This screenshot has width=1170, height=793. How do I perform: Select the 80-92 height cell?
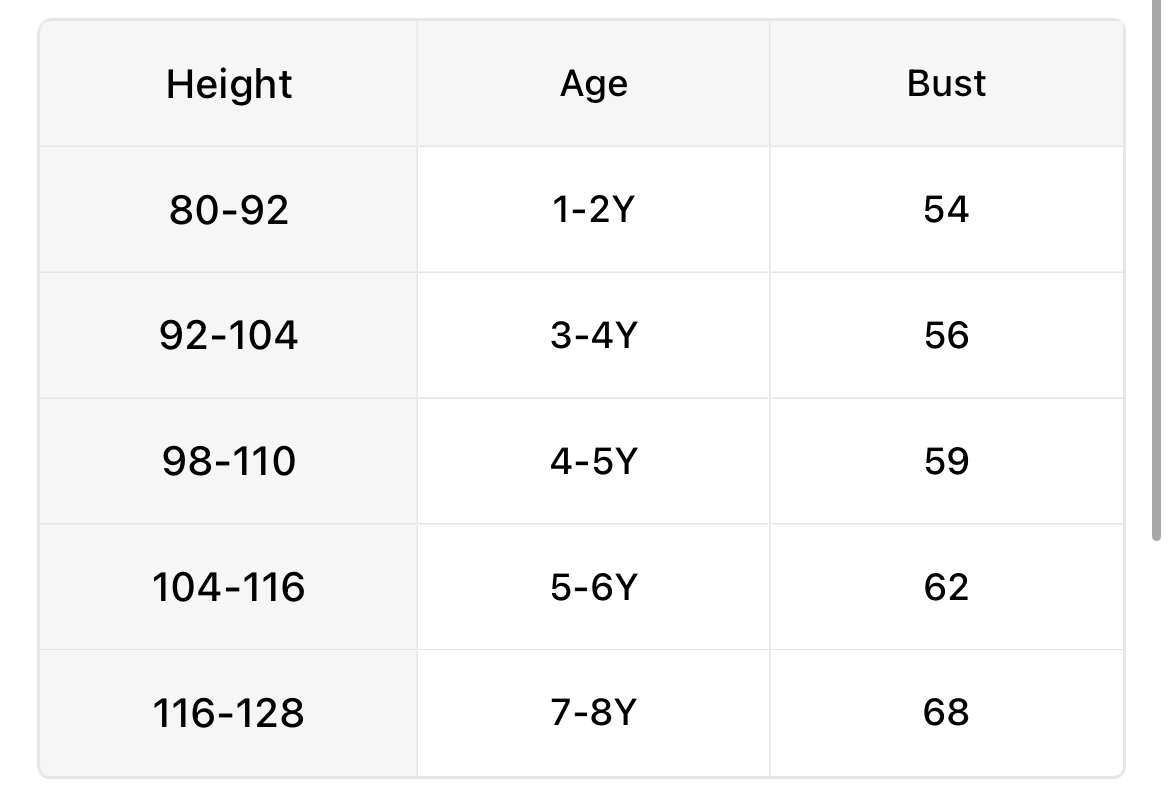click(229, 210)
